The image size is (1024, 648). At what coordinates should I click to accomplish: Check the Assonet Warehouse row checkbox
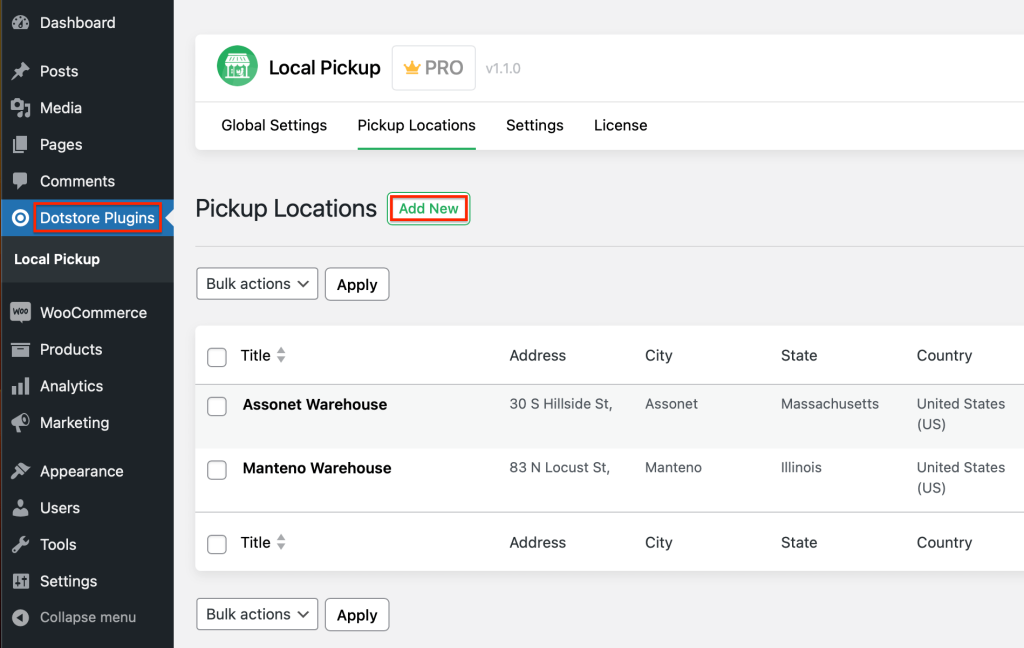click(x=217, y=406)
